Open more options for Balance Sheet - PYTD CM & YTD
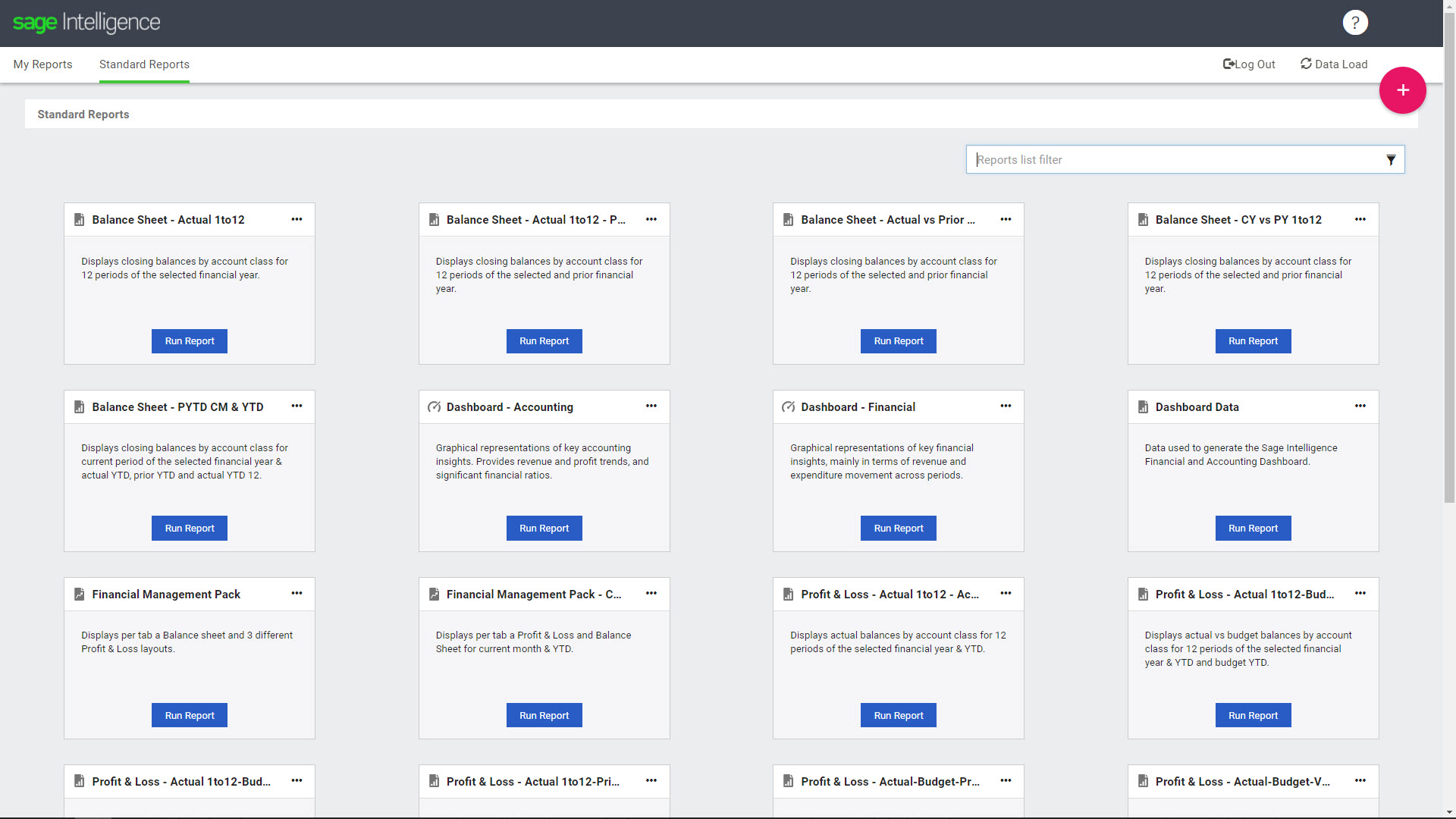 click(297, 406)
